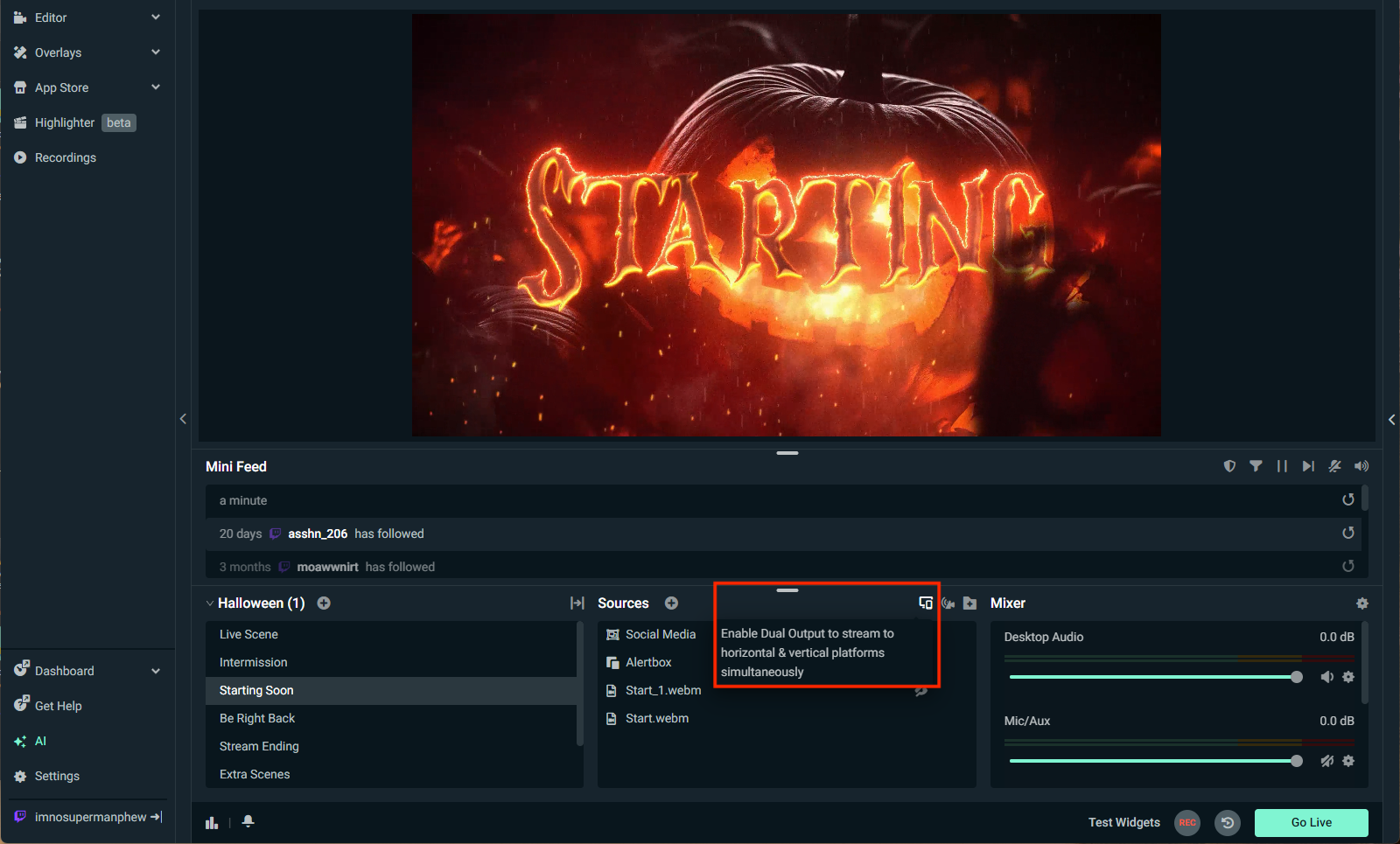Open Recordings from the sidebar
Viewport: 1400px width, 844px height.
coord(66,157)
